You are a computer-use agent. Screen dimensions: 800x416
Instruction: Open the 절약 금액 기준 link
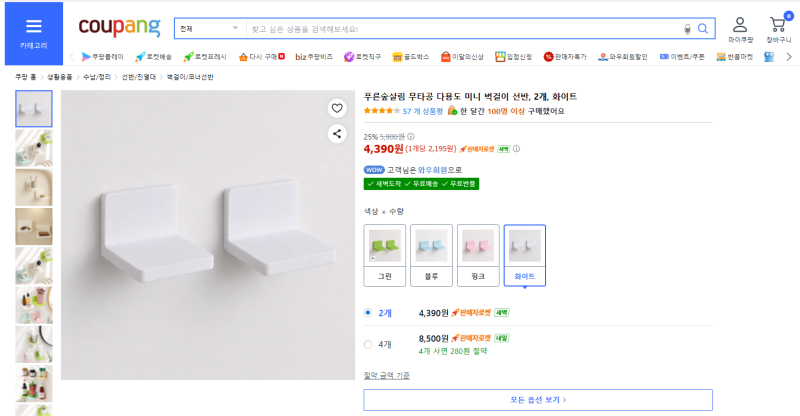pyautogui.click(x=387, y=376)
